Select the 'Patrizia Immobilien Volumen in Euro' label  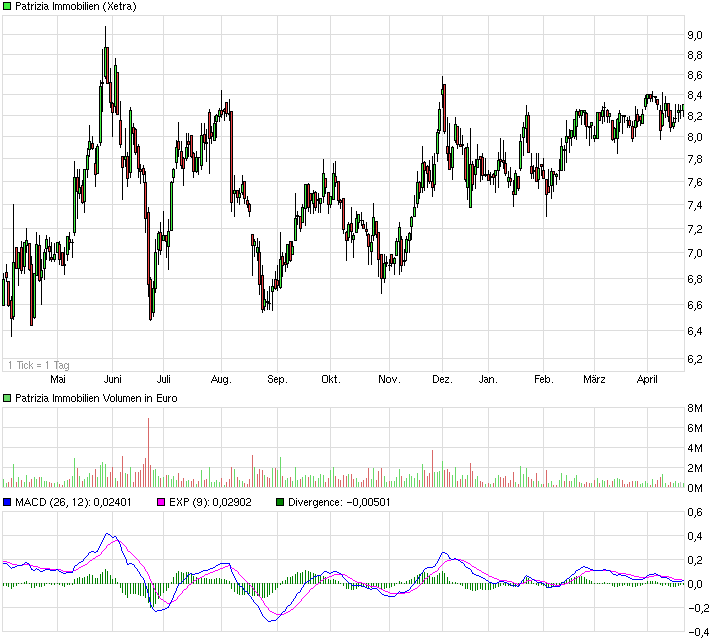pos(96,398)
